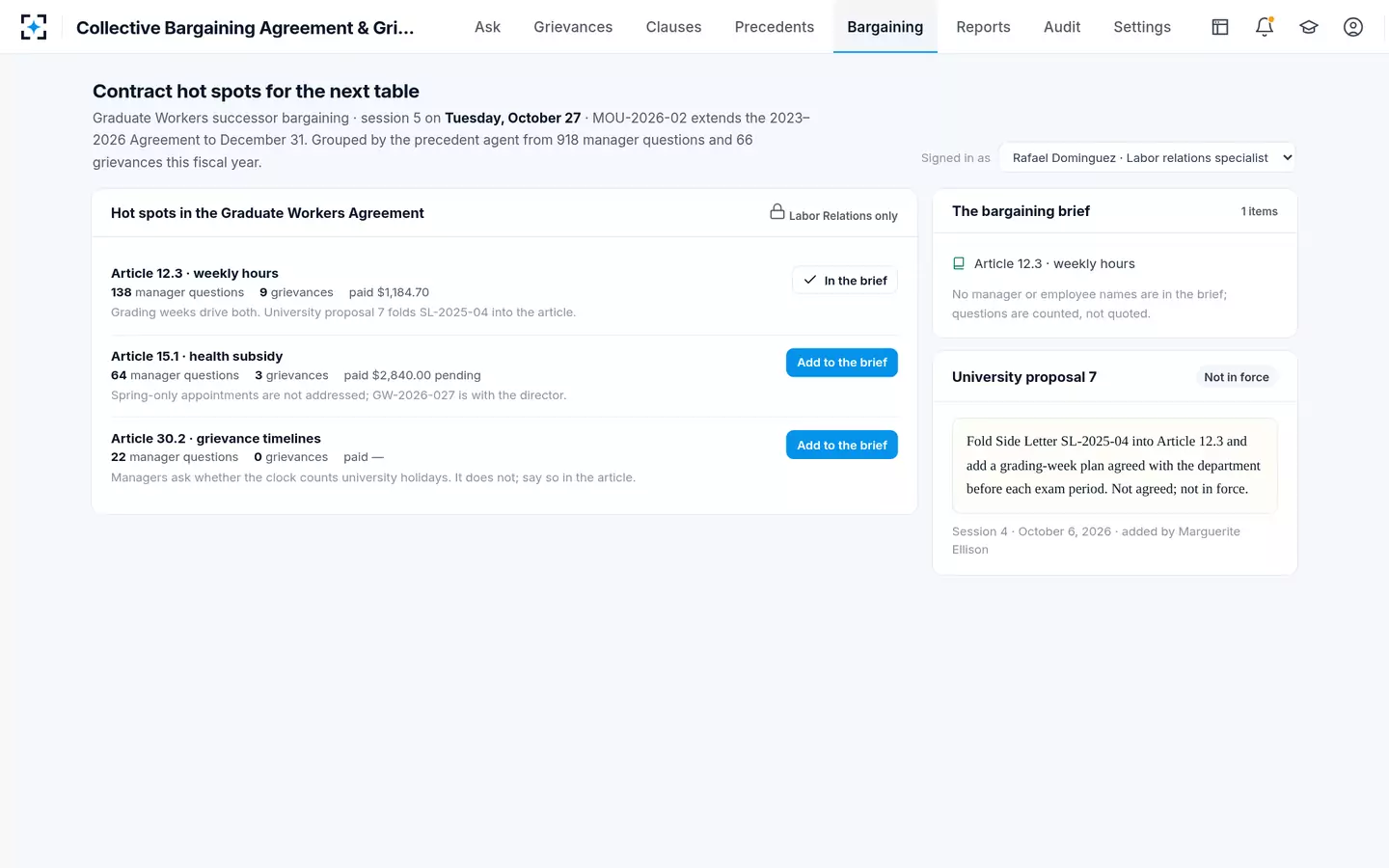This screenshot has width=1389, height=868.
Task: Open the notifications bell
Action: (1265, 27)
